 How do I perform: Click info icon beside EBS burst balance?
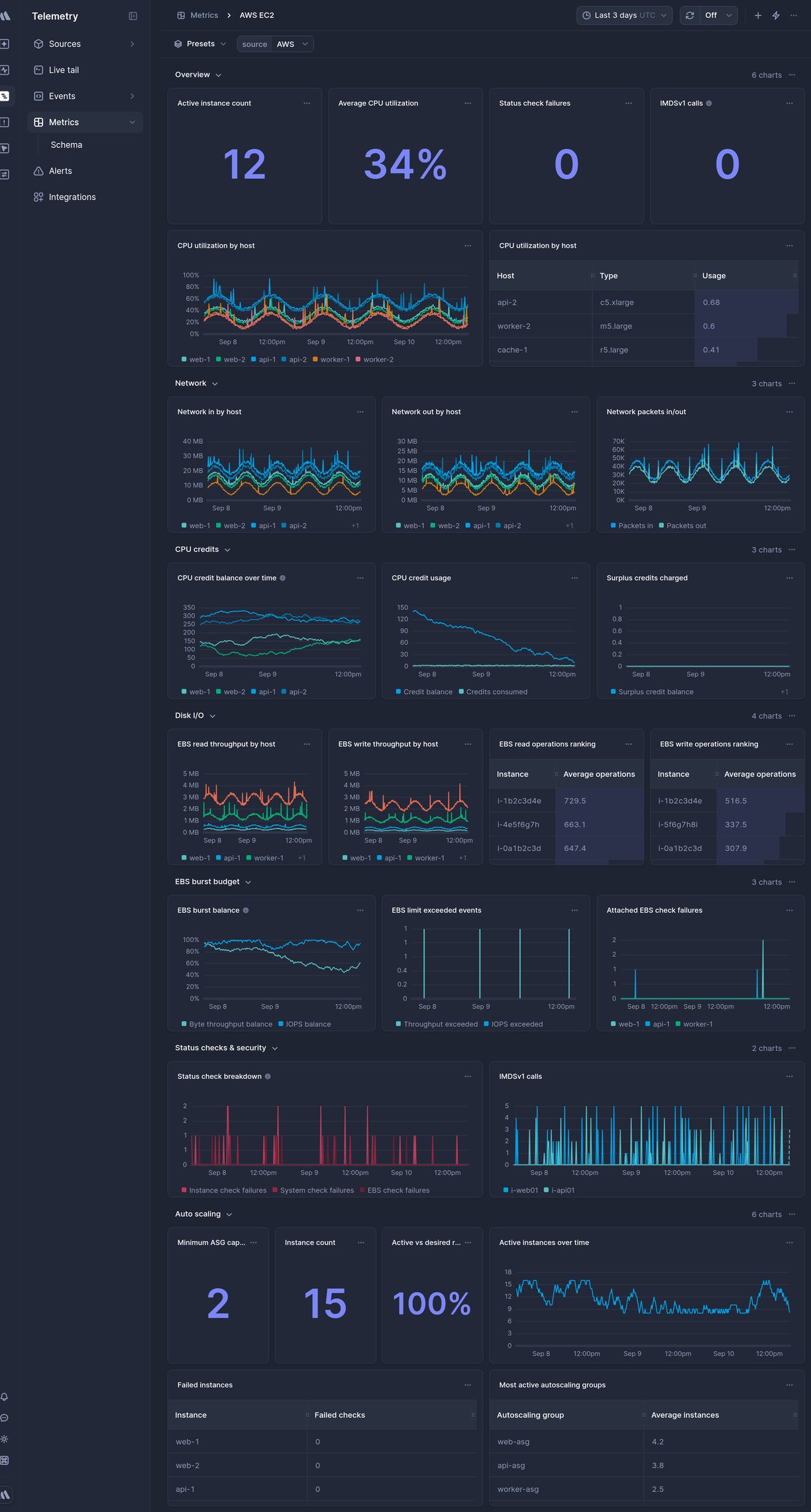(246, 911)
